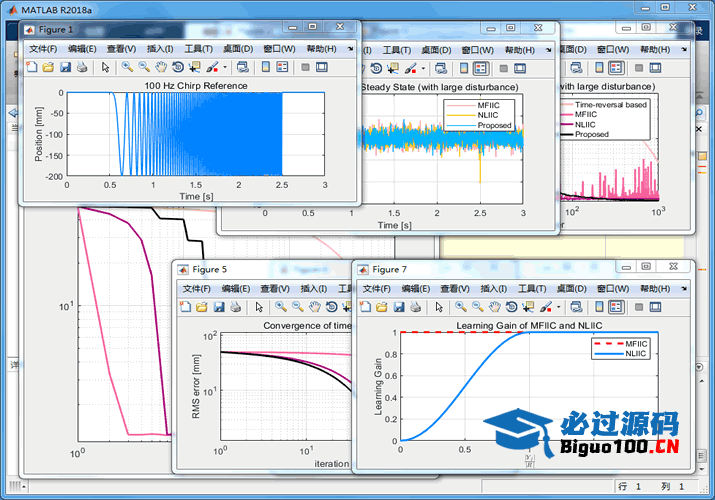Save Figure 7 using the floppy disk icon
The height and width of the screenshot is (500, 715).
[x=399, y=307]
